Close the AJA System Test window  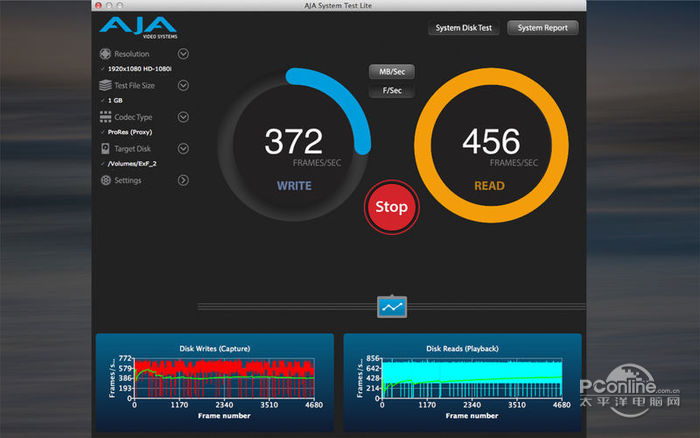click(98, 5)
